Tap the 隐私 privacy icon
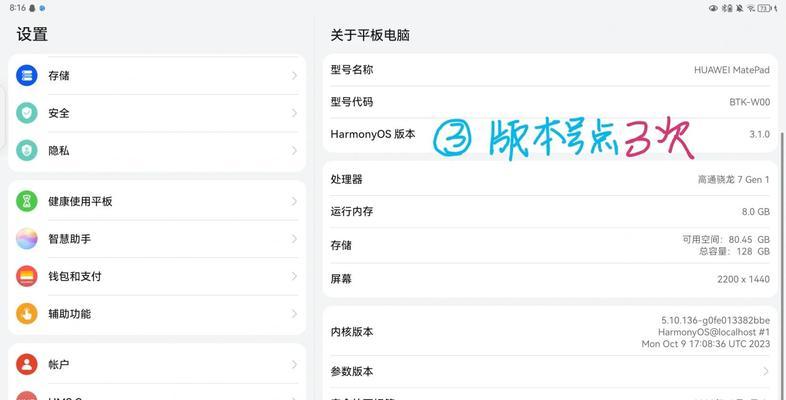The width and height of the screenshot is (786, 400). click(x=27, y=150)
